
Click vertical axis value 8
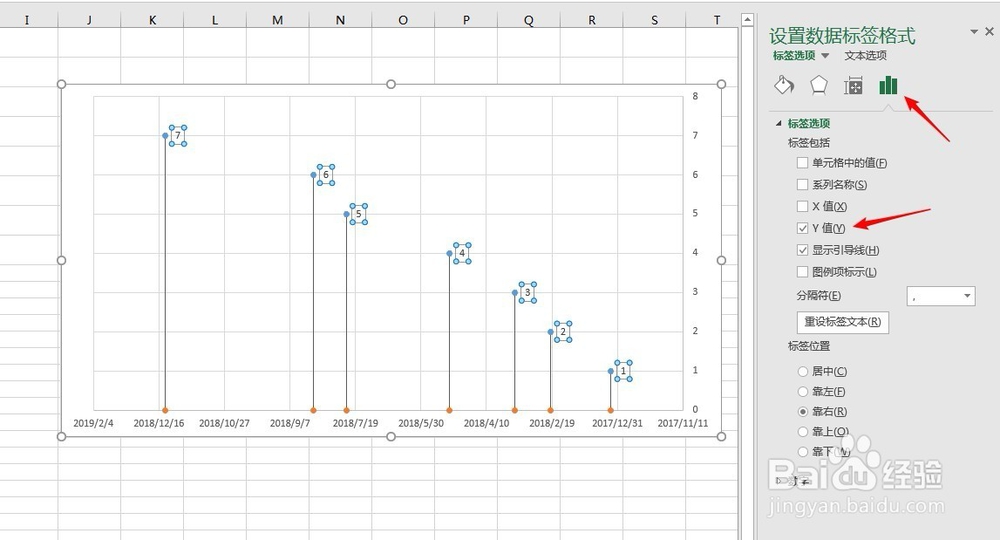click(x=695, y=96)
